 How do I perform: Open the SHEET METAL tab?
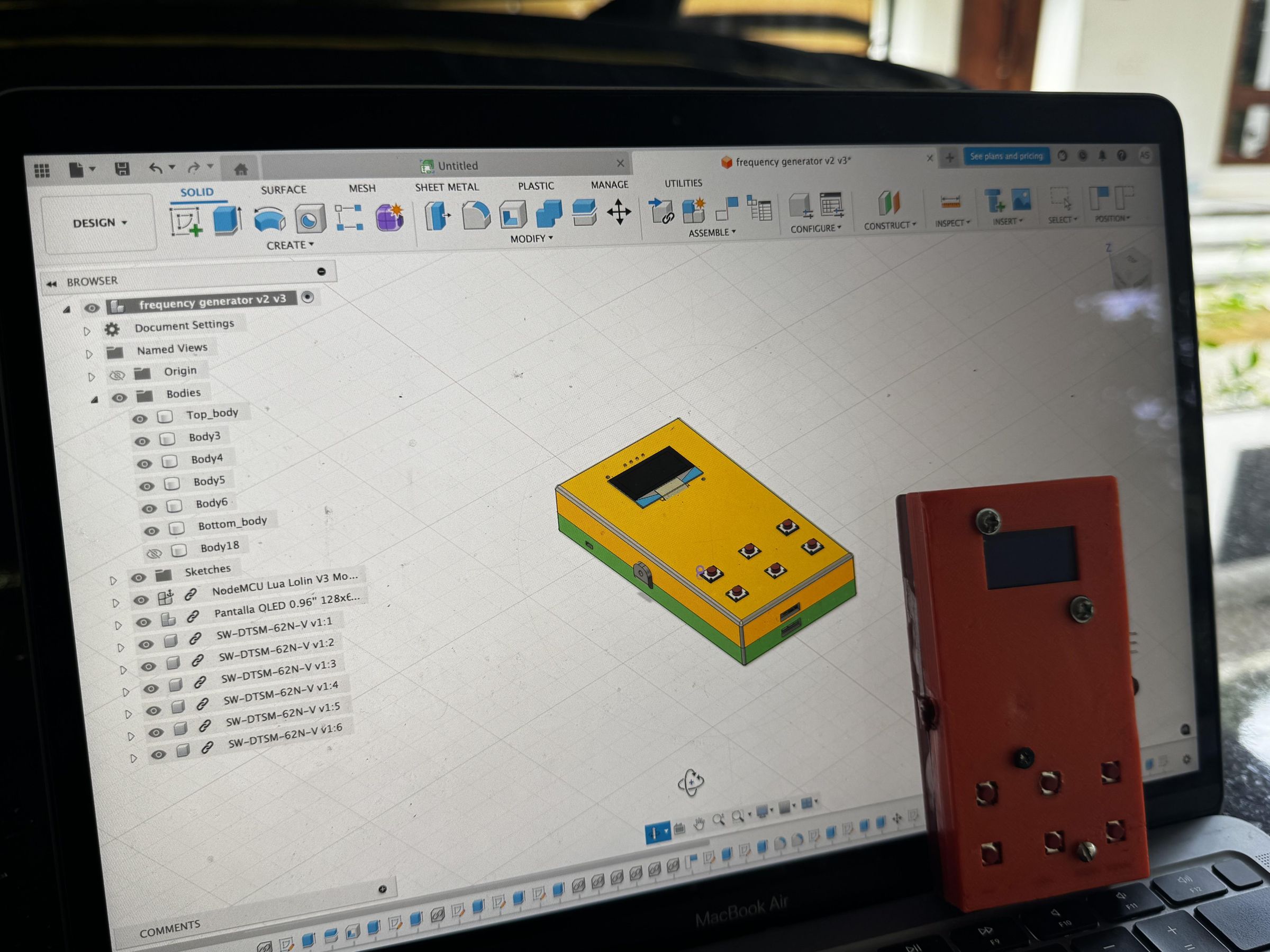coord(448,187)
